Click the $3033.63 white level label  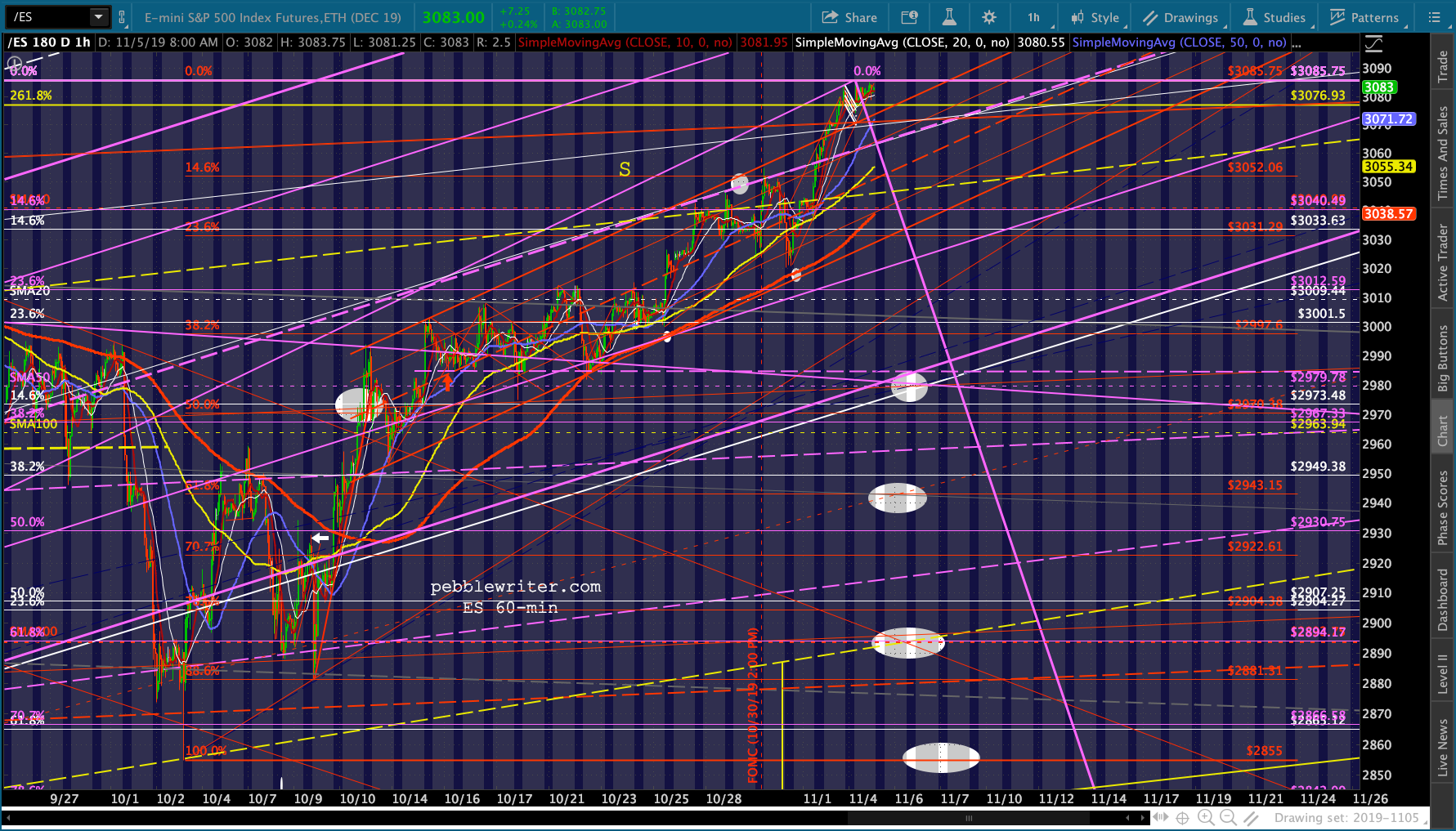tap(1318, 221)
